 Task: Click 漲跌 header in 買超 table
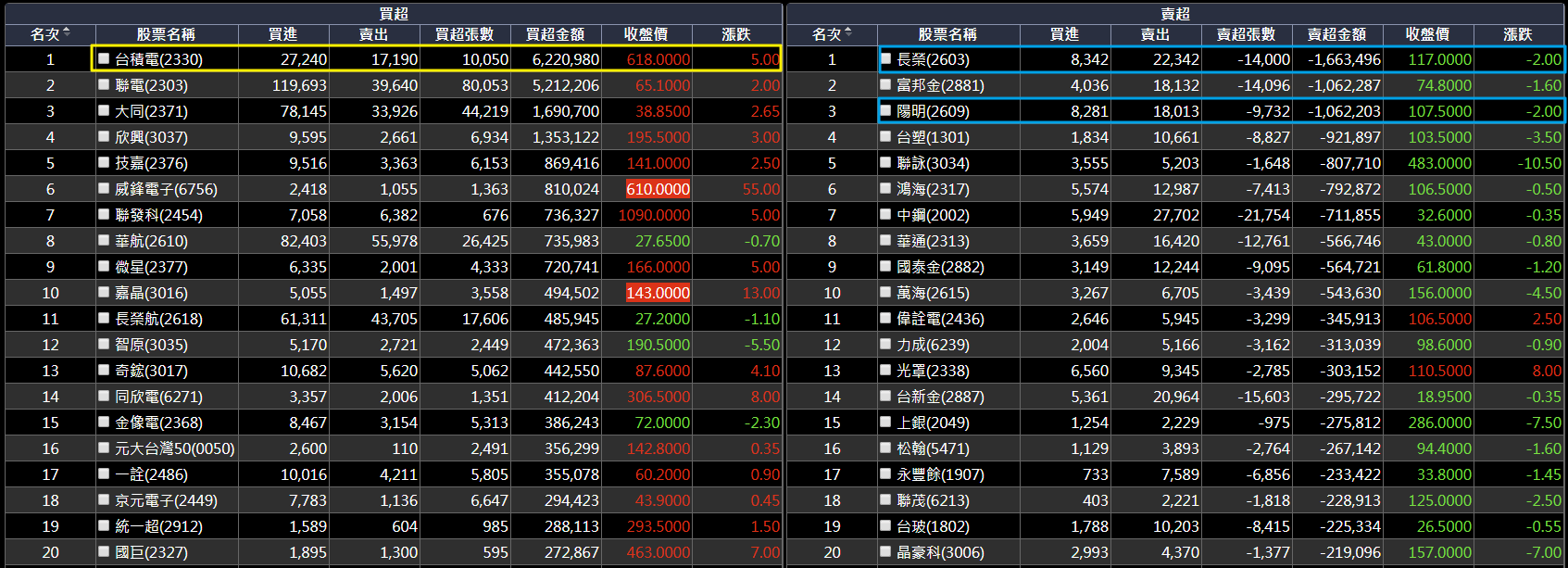[x=736, y=34]
